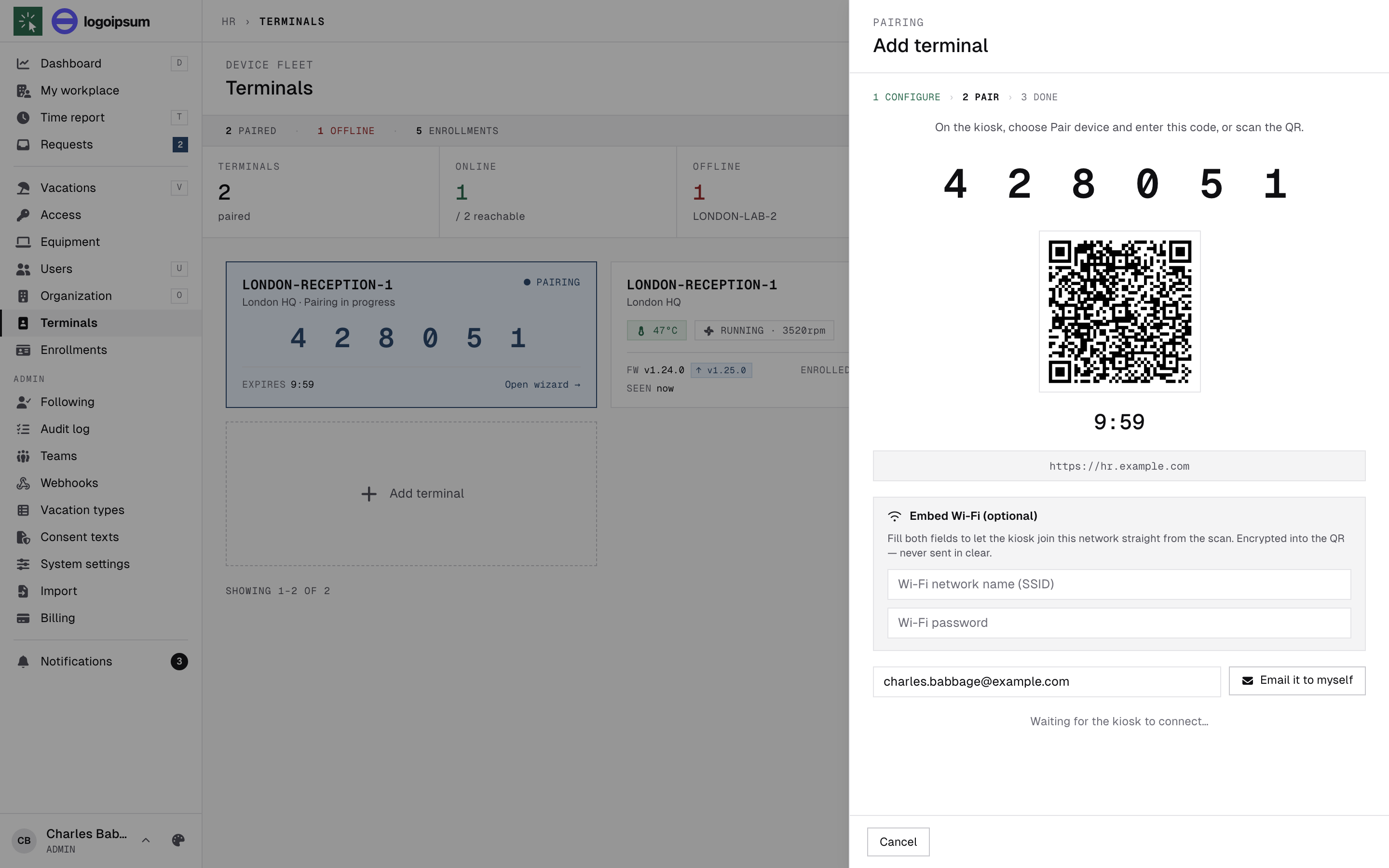
Task: Select System settings in sidebar
Action: 101,564
